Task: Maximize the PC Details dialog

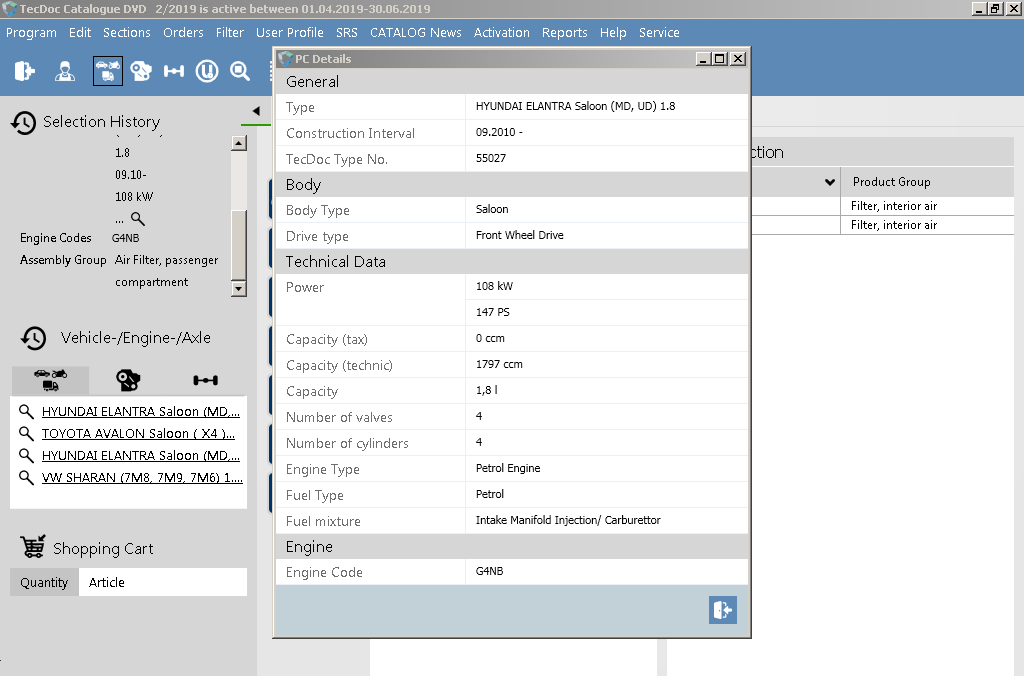Action: [x=720, y=59]
